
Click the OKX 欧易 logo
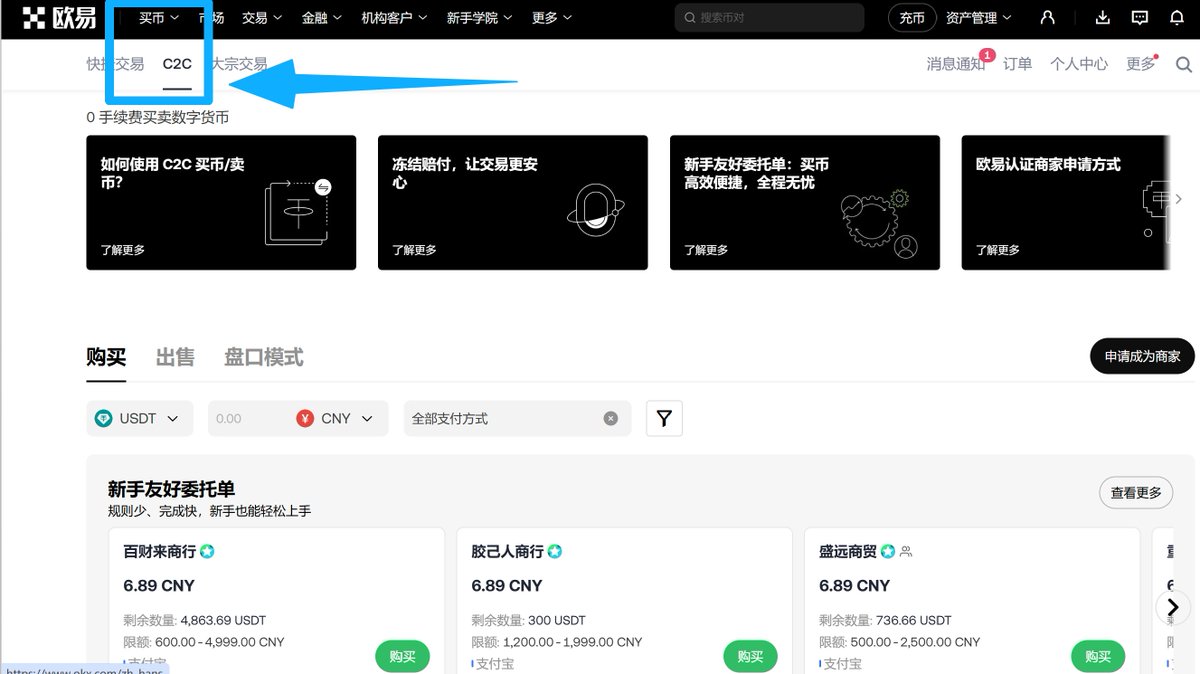tap(59, 17)
